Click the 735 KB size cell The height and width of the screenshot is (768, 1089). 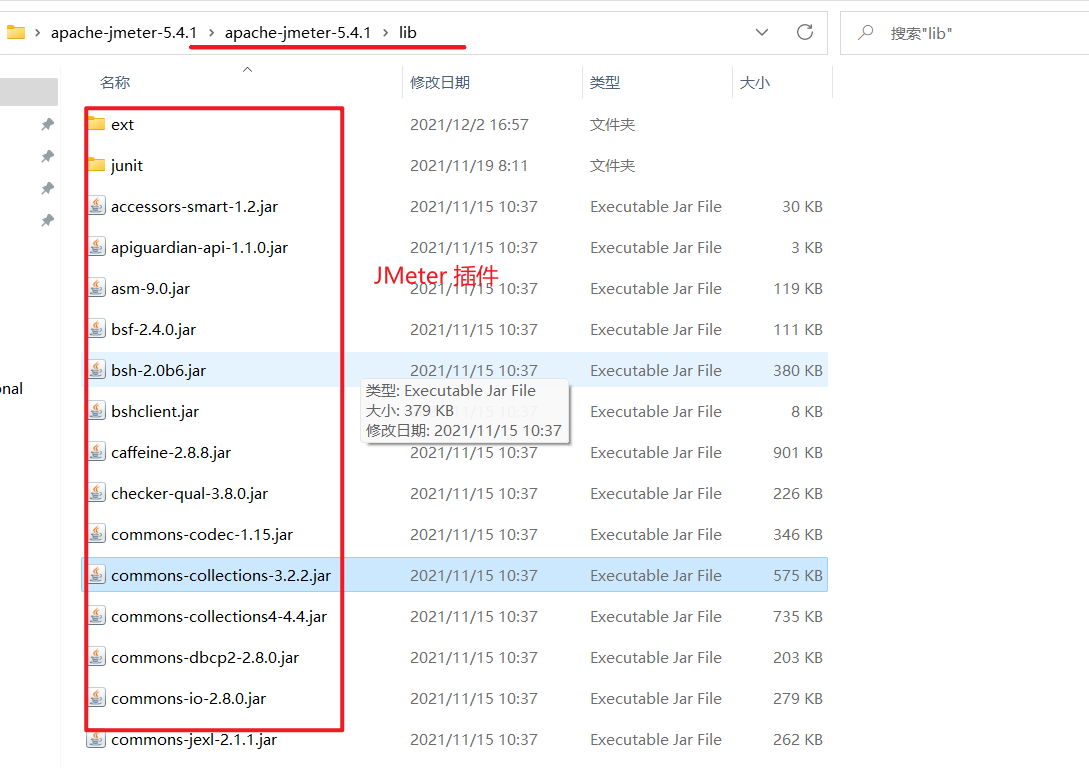coord(798,617)
